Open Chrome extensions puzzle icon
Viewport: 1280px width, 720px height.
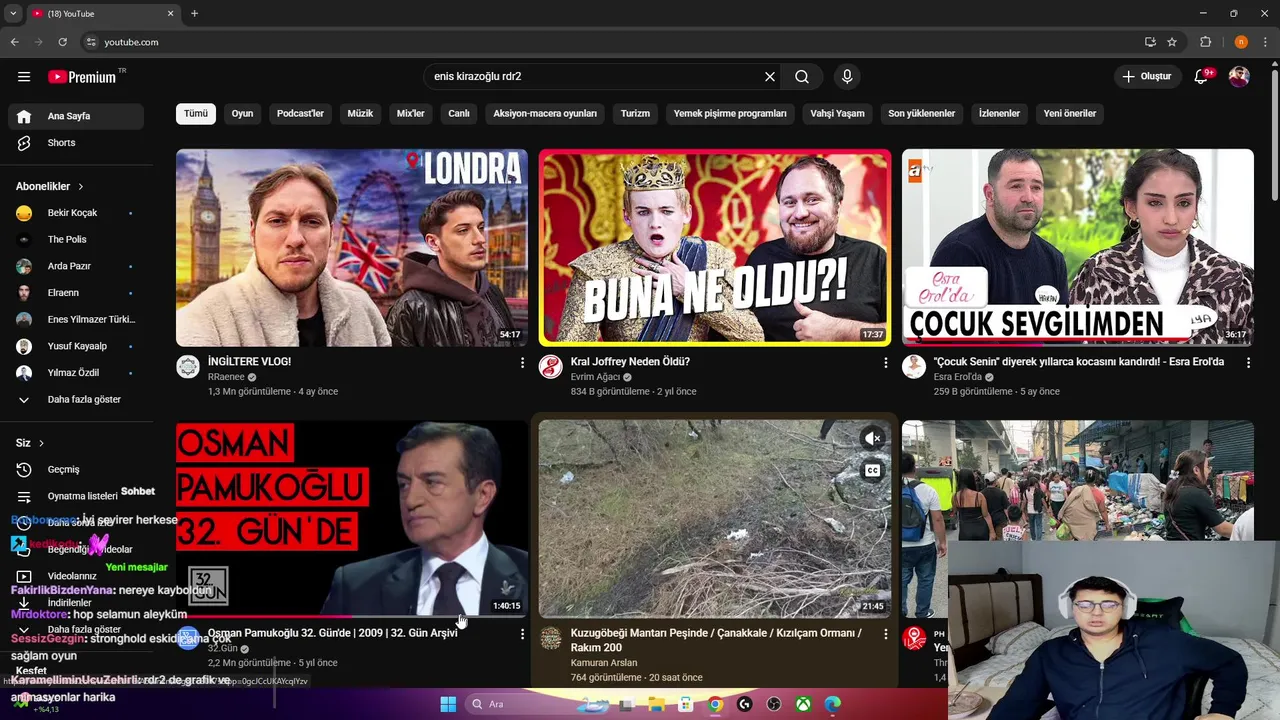point(1205,42)
